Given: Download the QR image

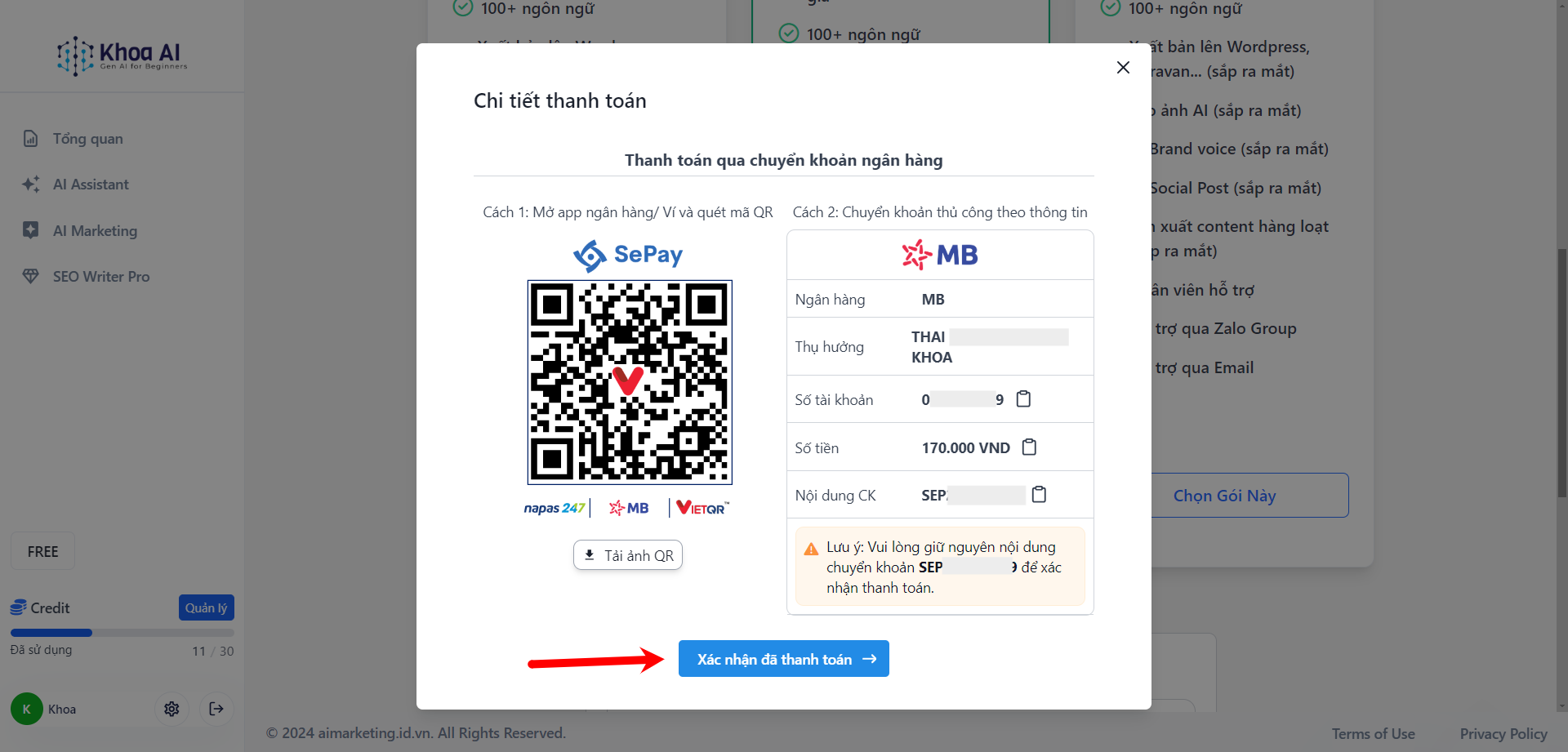Looking at the screenshot, I should click(x=628, y=555).
